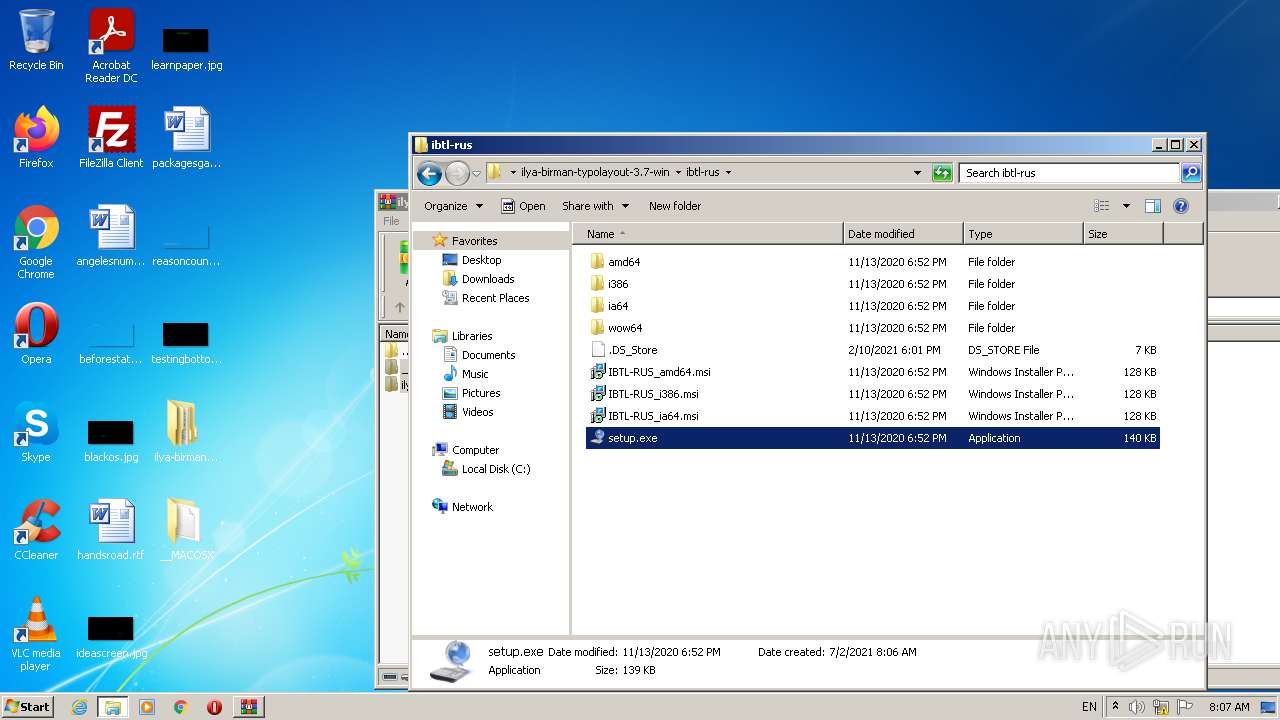
Task: Select the i386 folder
Action: (872, 284)
